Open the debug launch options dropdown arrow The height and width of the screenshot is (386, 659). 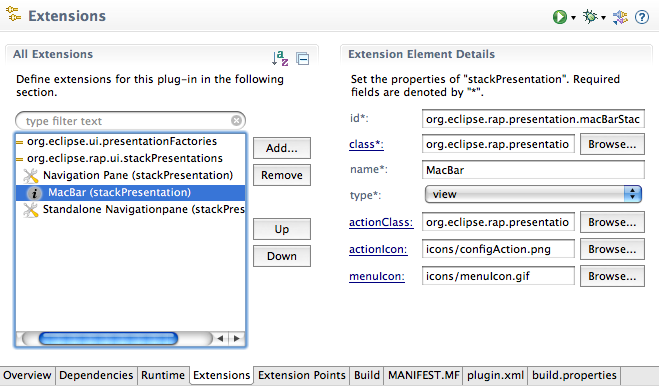[x=603, y=18]
